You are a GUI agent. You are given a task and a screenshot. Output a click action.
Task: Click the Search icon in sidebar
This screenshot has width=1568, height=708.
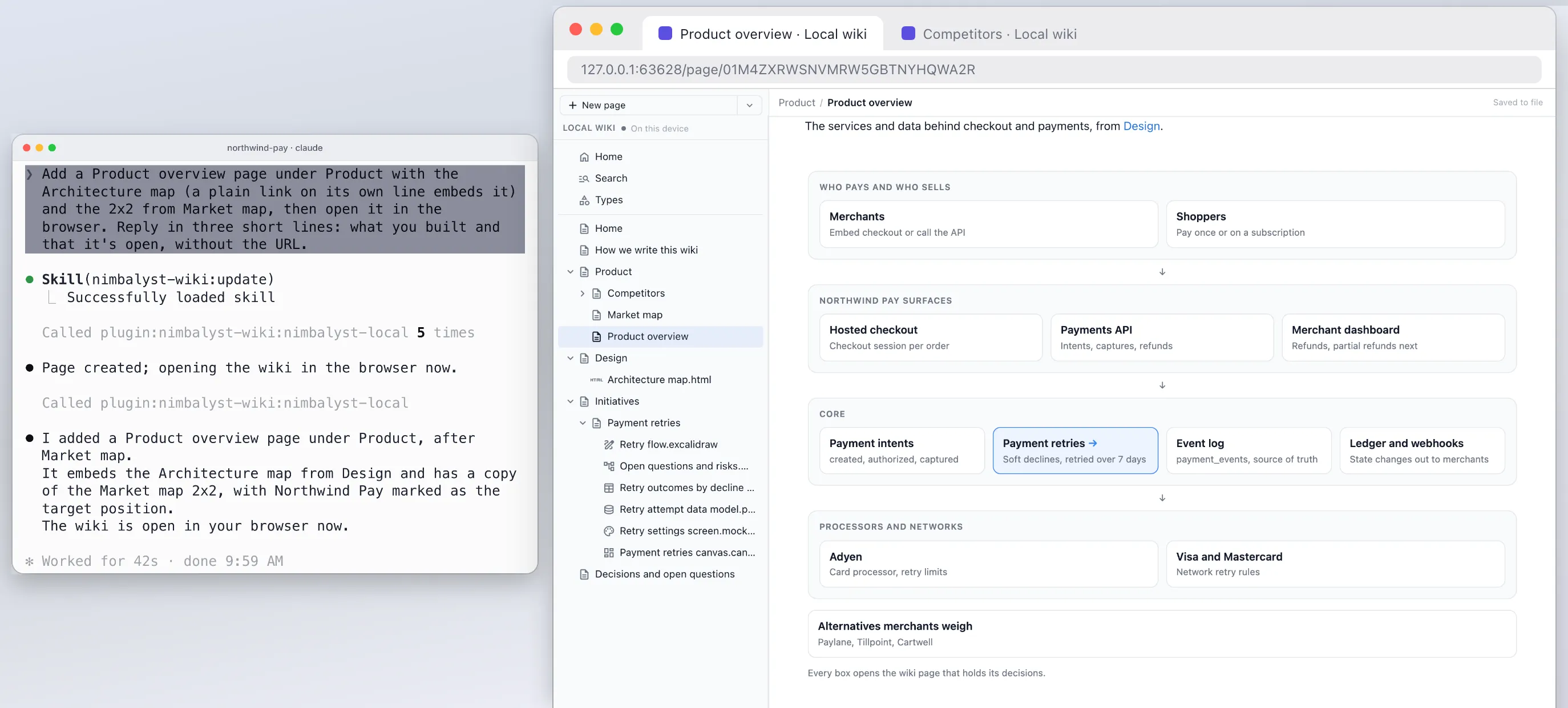click(x=584, y=179)
